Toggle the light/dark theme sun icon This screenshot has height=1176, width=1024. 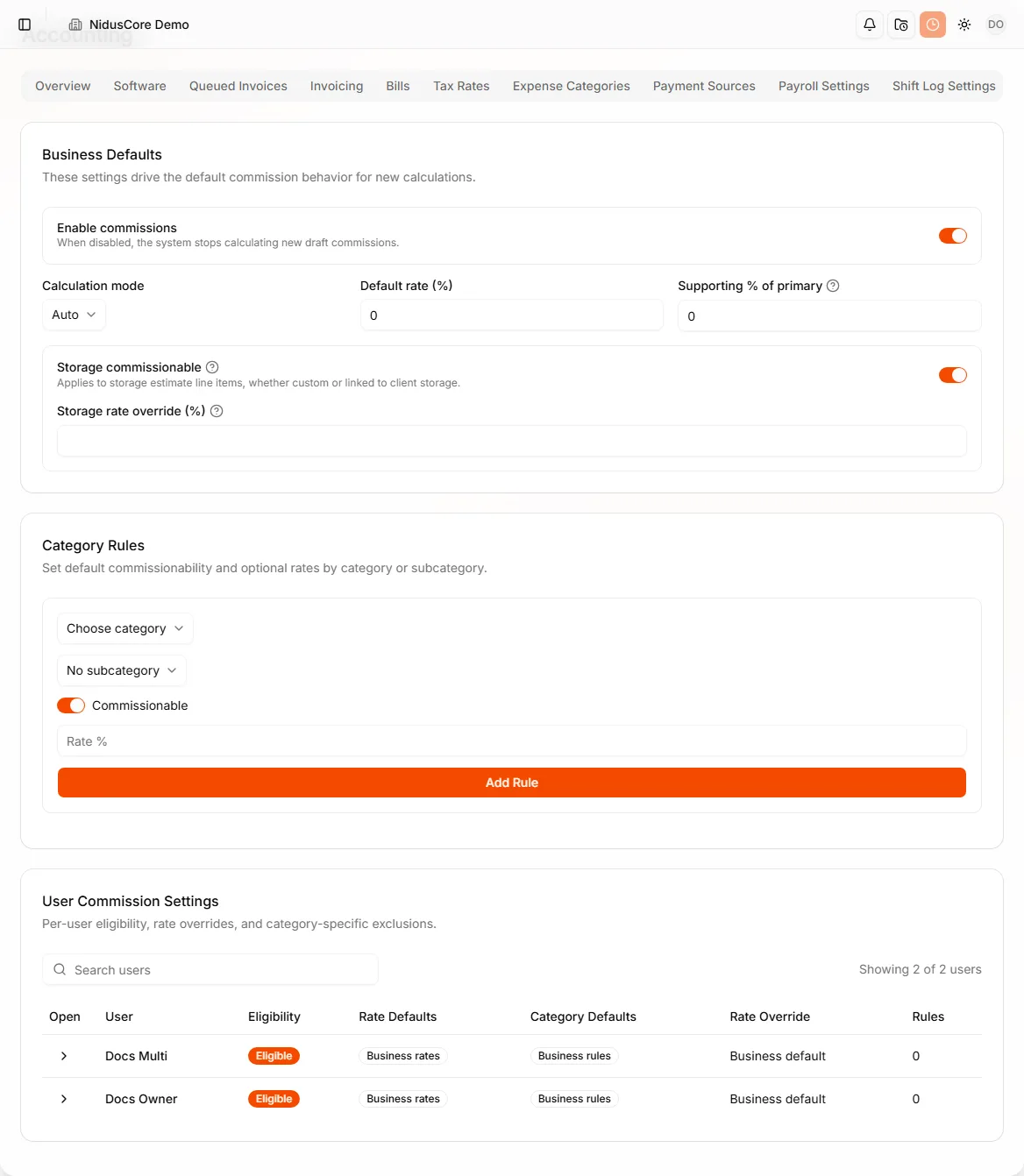964,25
